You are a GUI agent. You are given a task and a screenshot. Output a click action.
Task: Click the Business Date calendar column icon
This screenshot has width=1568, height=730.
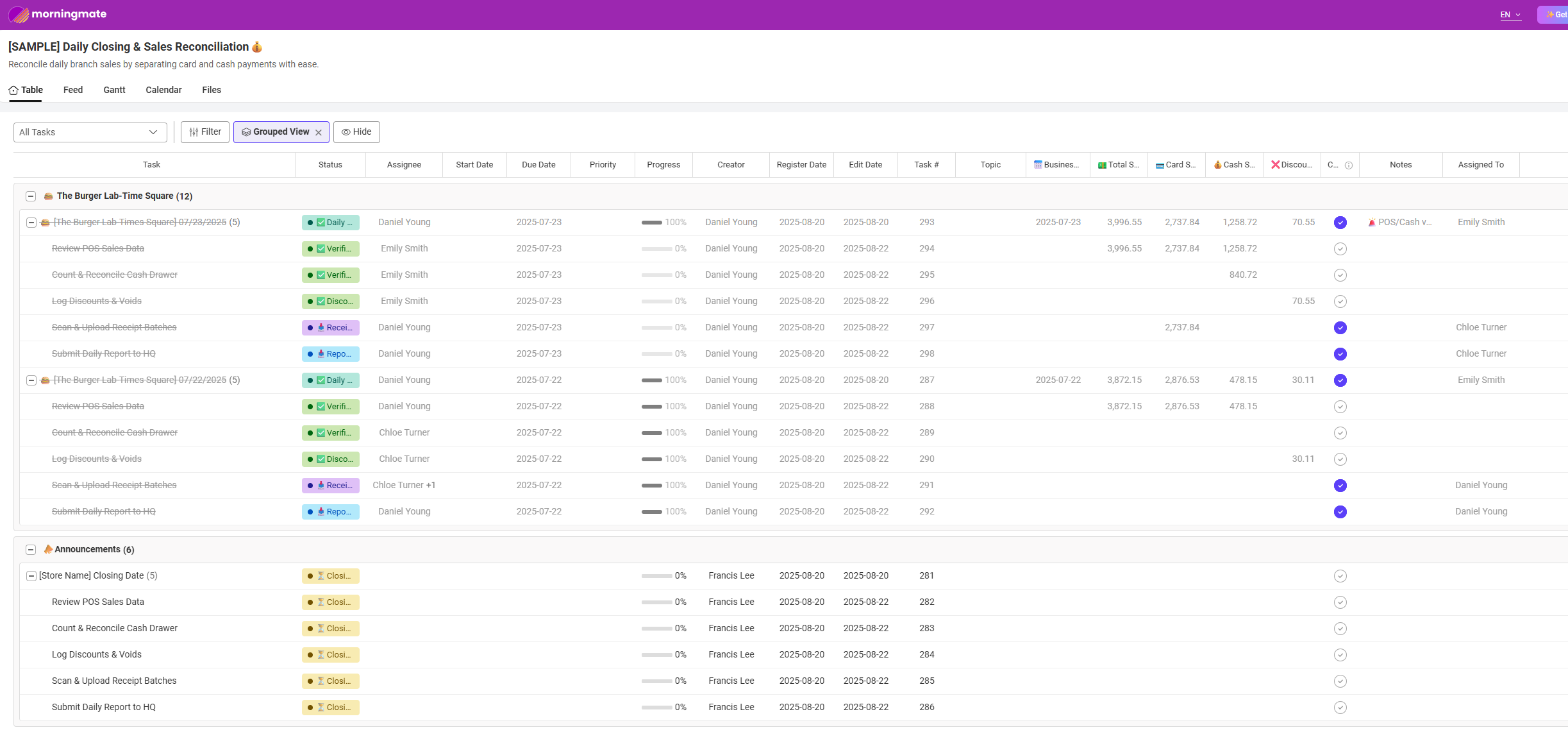[1038, 165]
